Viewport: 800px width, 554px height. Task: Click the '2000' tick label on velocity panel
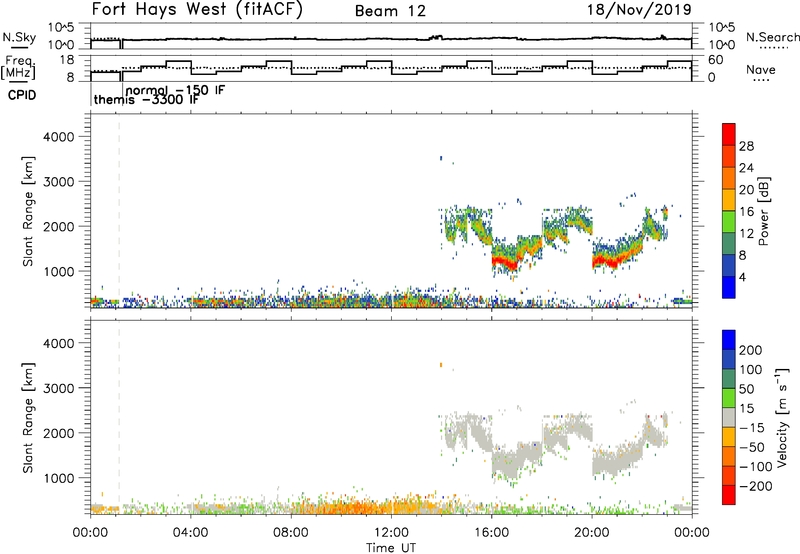[58, 433]
